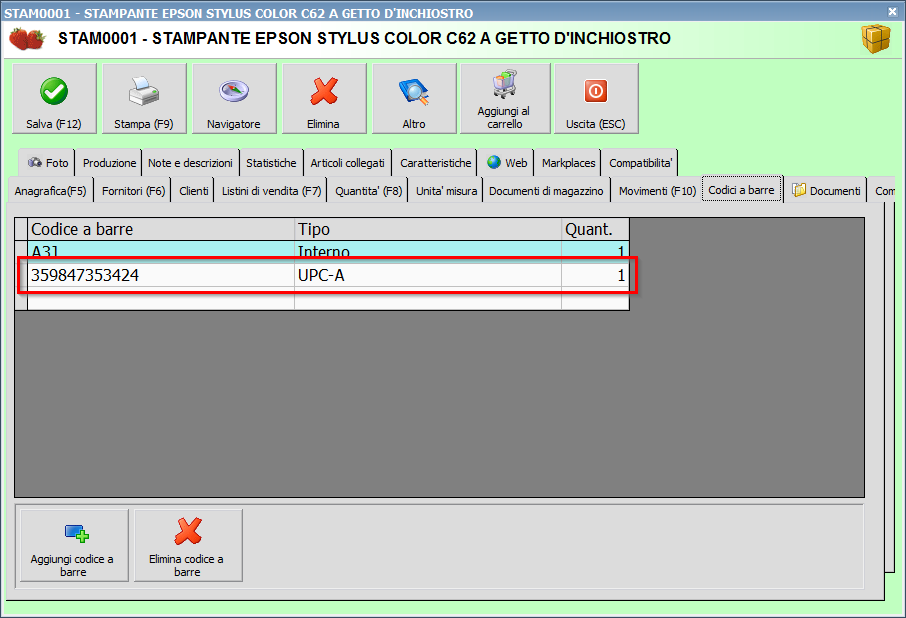This screenshot has height=618, width=906.
Task: Open the Documenti tab with folder icon
Action: pyautogui.click(x=826, y=191)
